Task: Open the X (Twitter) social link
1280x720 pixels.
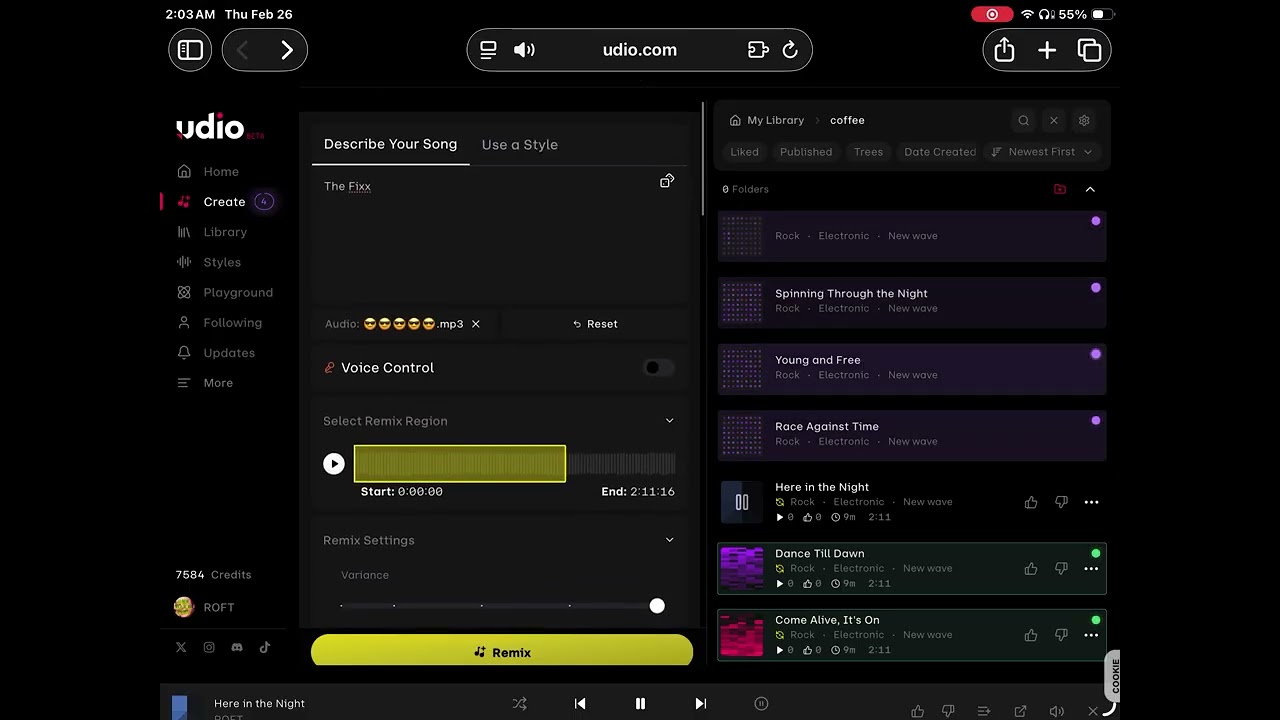Action: [181, 647]
